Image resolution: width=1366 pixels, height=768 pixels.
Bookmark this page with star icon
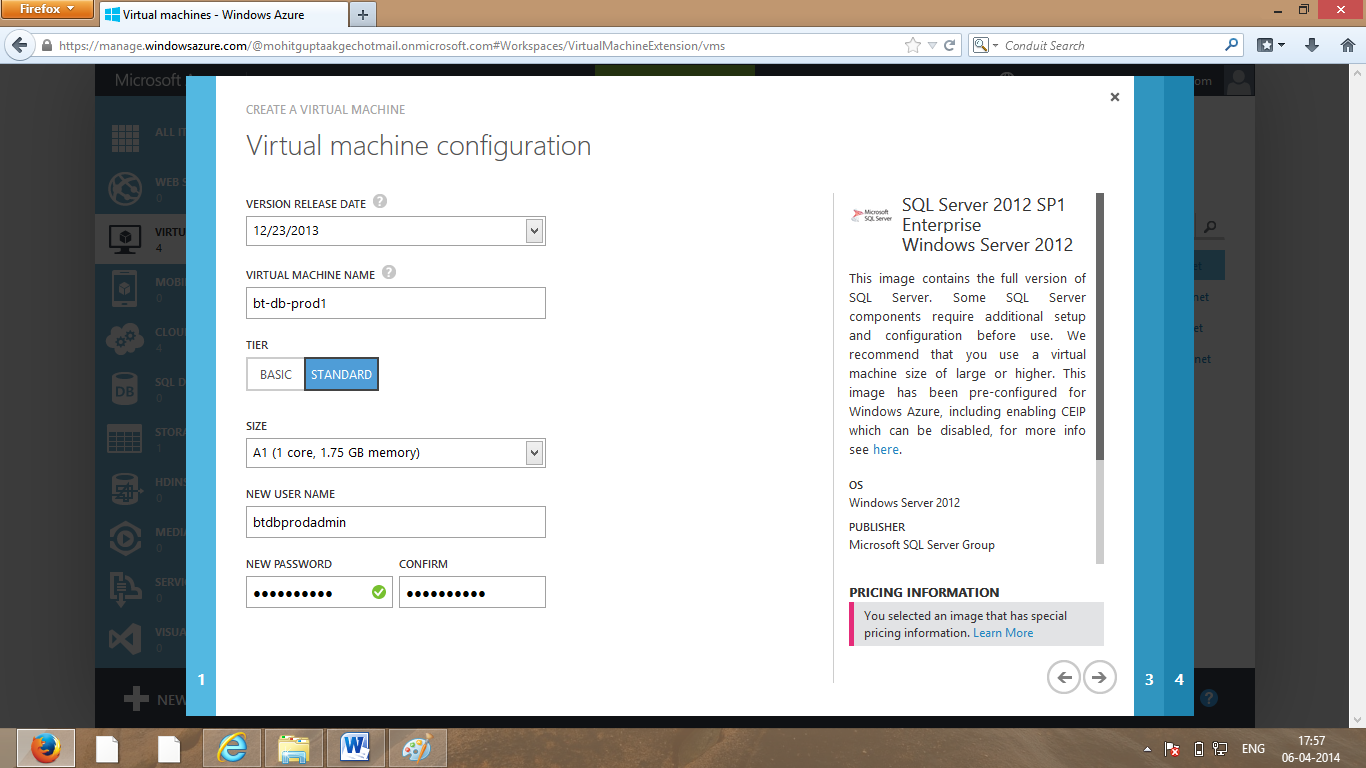tap(912, 45)
